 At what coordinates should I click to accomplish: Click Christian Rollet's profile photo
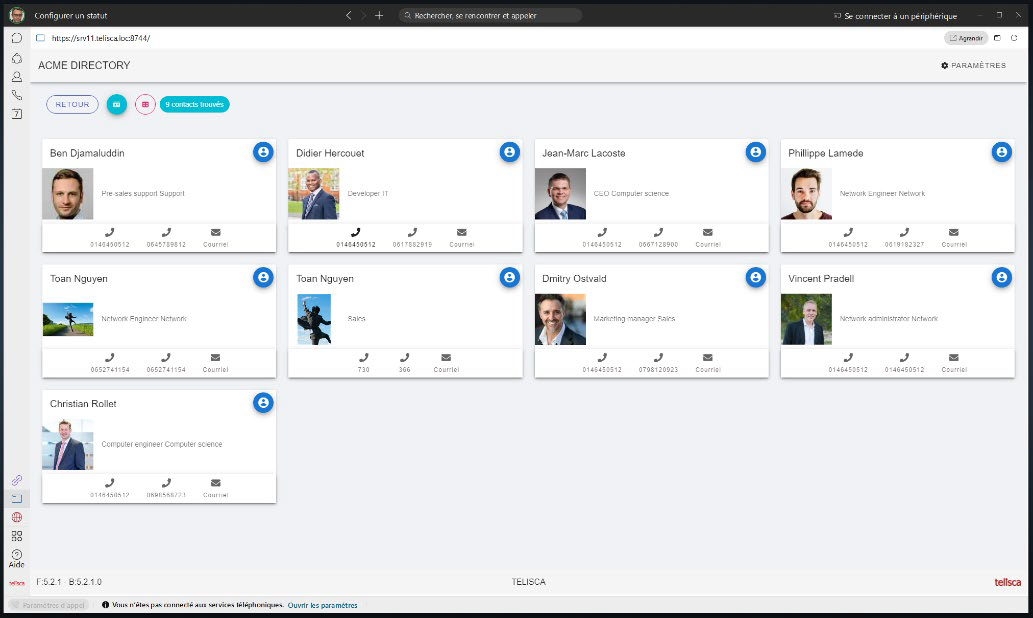(x=67, y=445)
